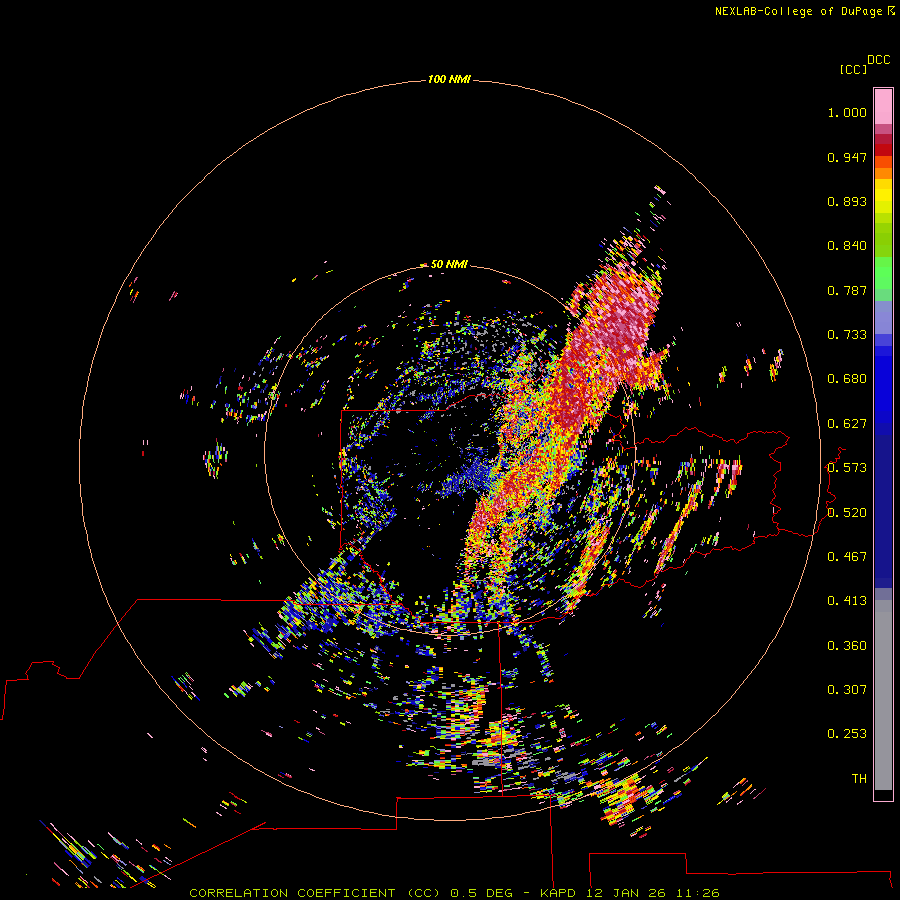Select the 0.947 scale value
900x900 pixels.
coord(847,157)
